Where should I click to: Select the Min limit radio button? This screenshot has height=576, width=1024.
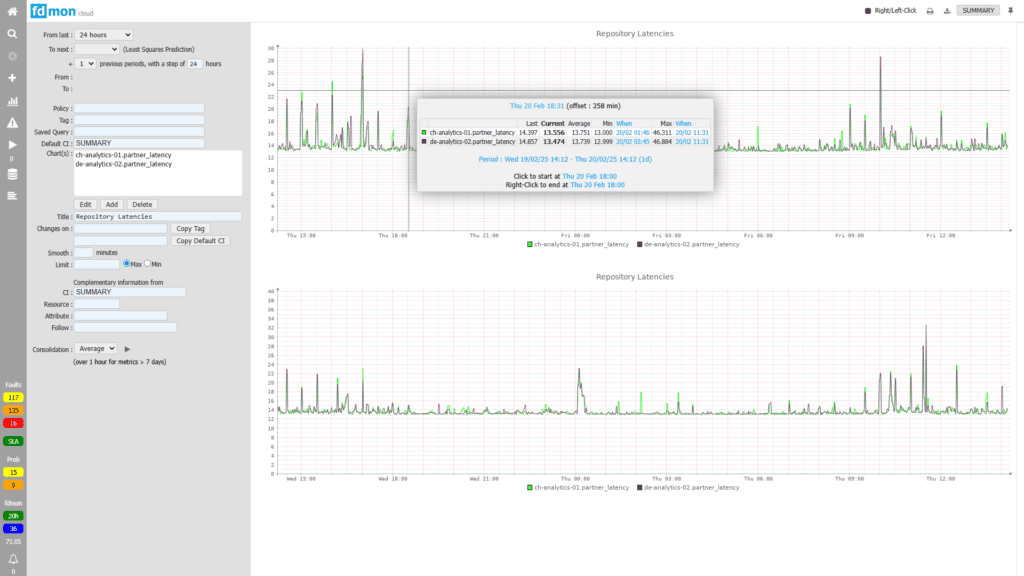click(x=148, y=264)
